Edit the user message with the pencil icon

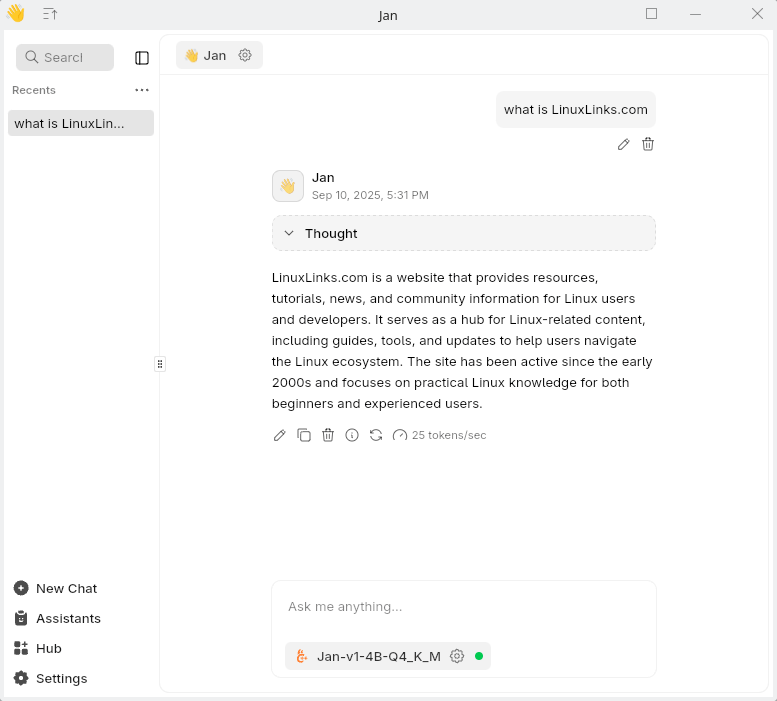coord(623,144)
